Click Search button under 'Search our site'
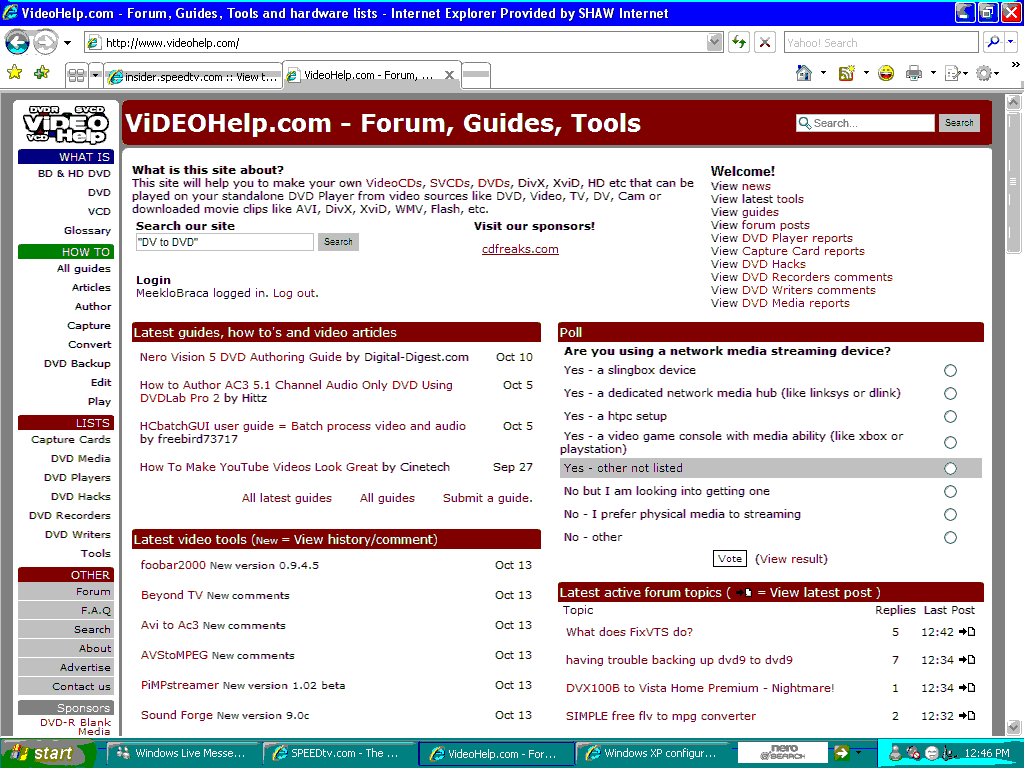 coord(338,242)
